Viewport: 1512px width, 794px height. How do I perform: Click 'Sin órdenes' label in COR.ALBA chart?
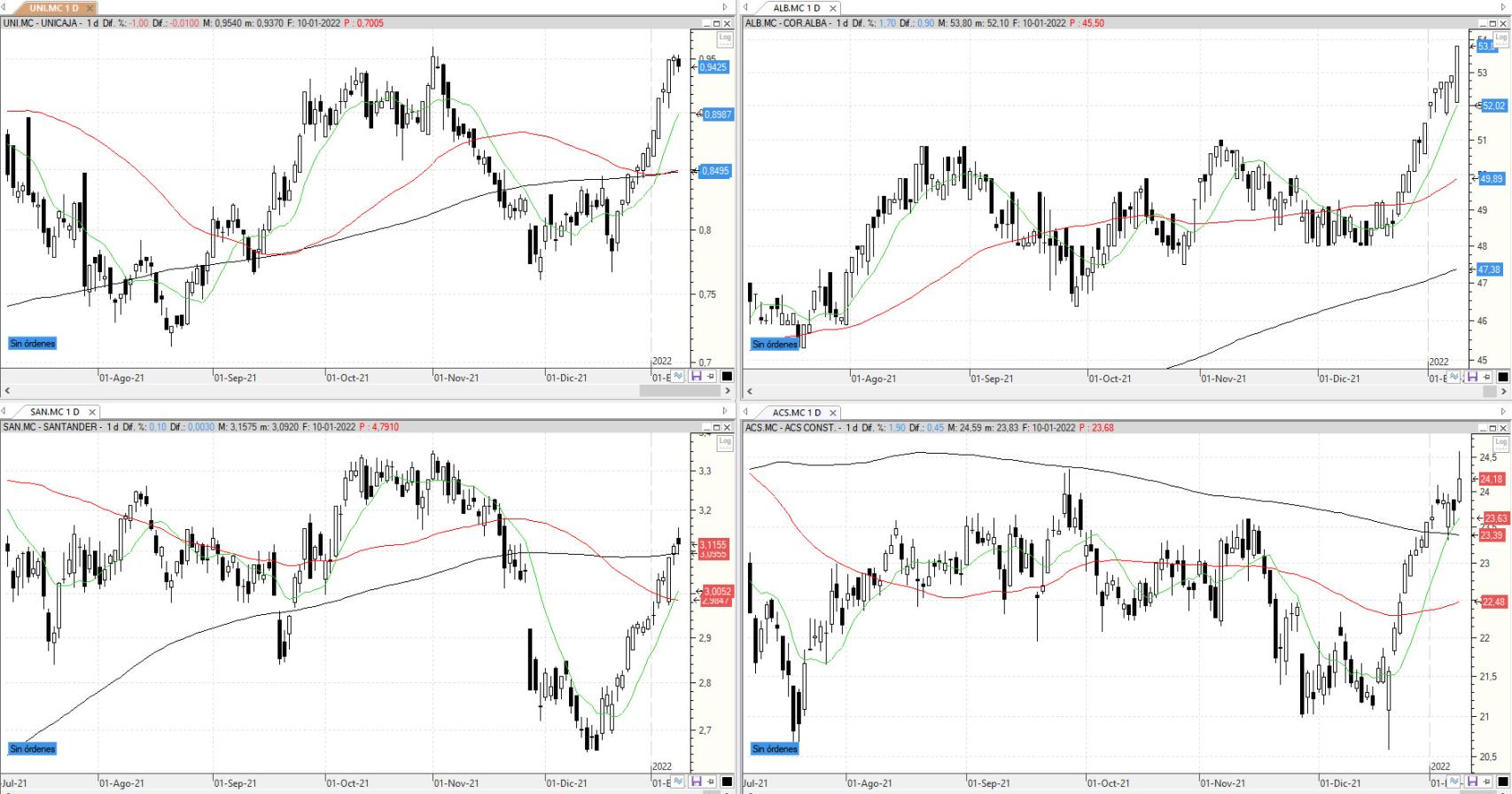point(775,344)
